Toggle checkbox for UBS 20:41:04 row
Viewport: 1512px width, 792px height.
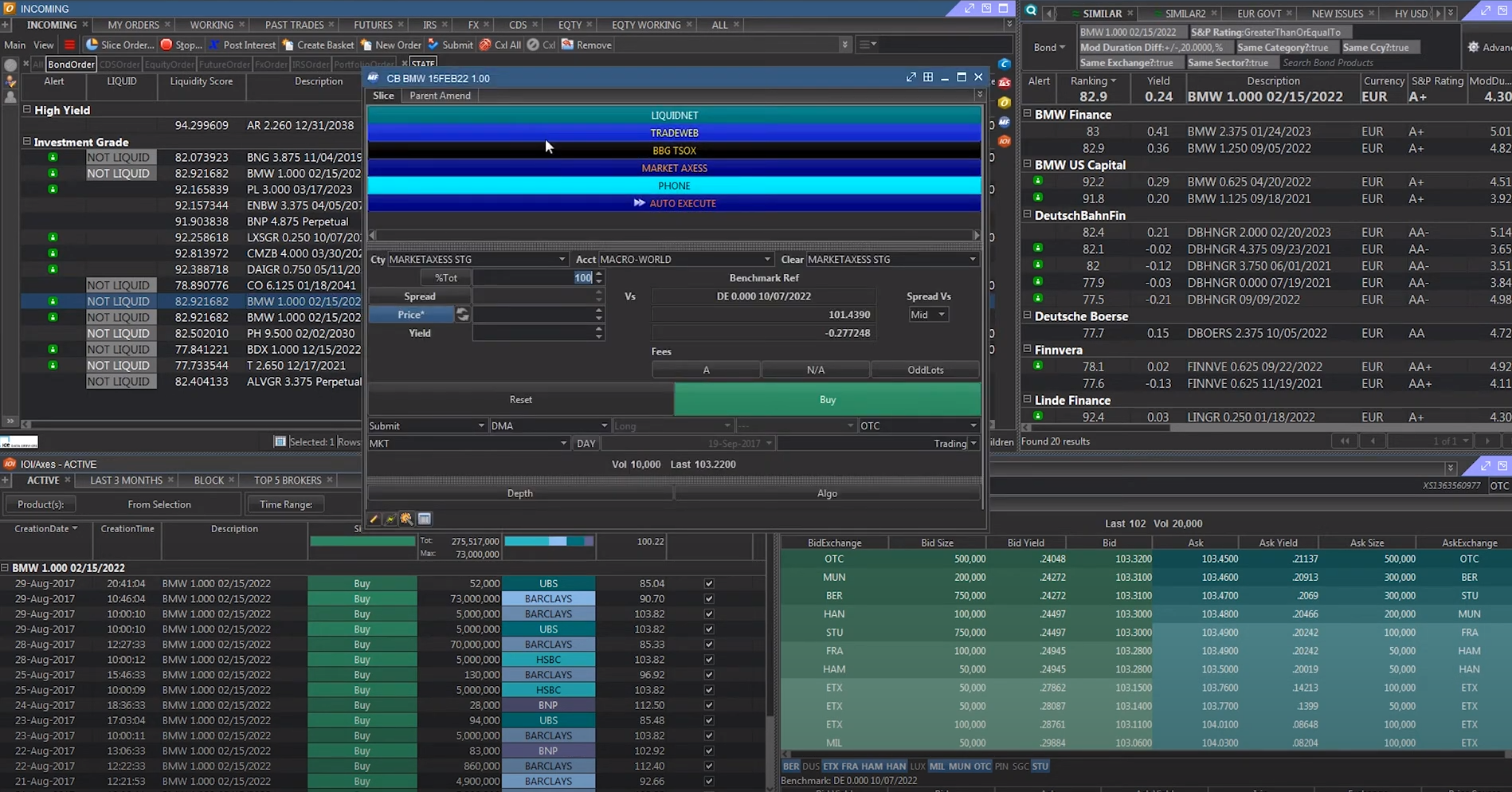click(709, 583)
